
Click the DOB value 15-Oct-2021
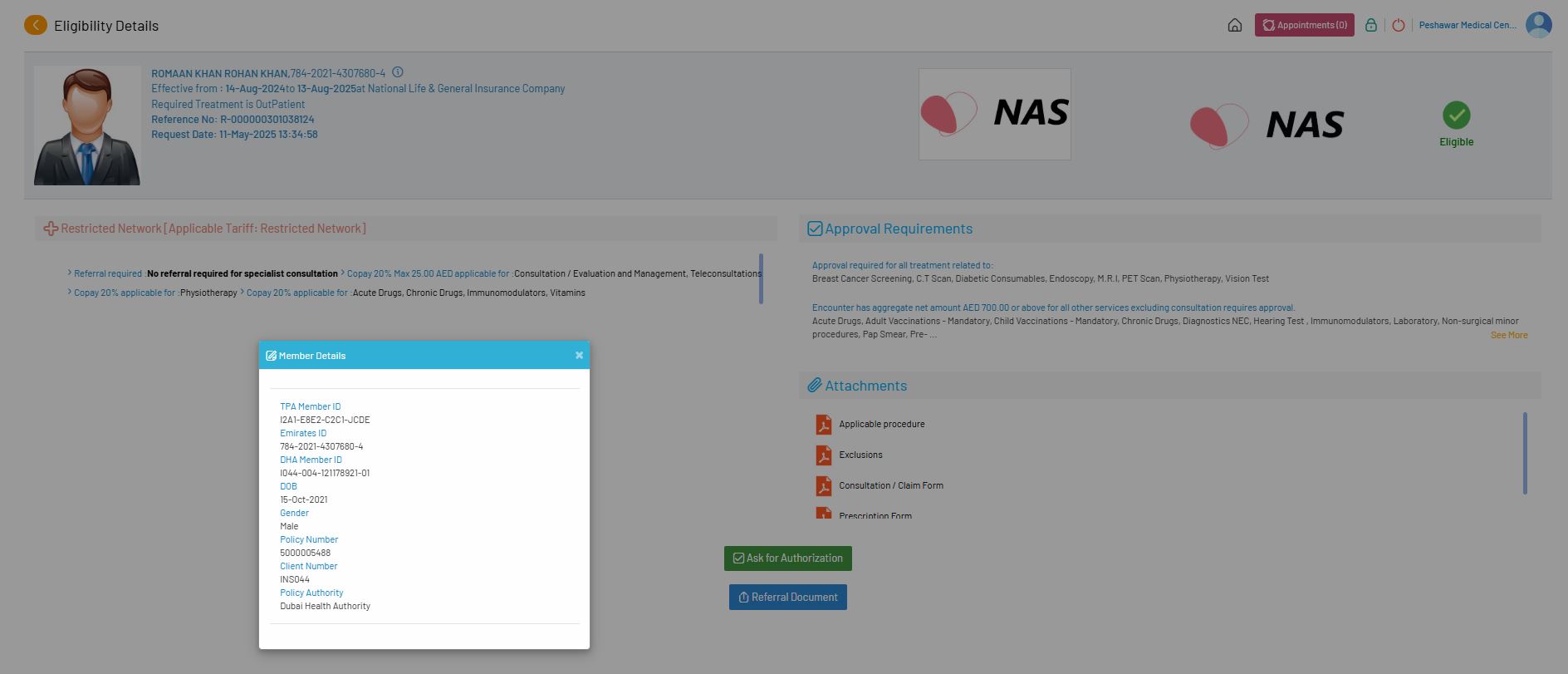(x=304, y=499)
